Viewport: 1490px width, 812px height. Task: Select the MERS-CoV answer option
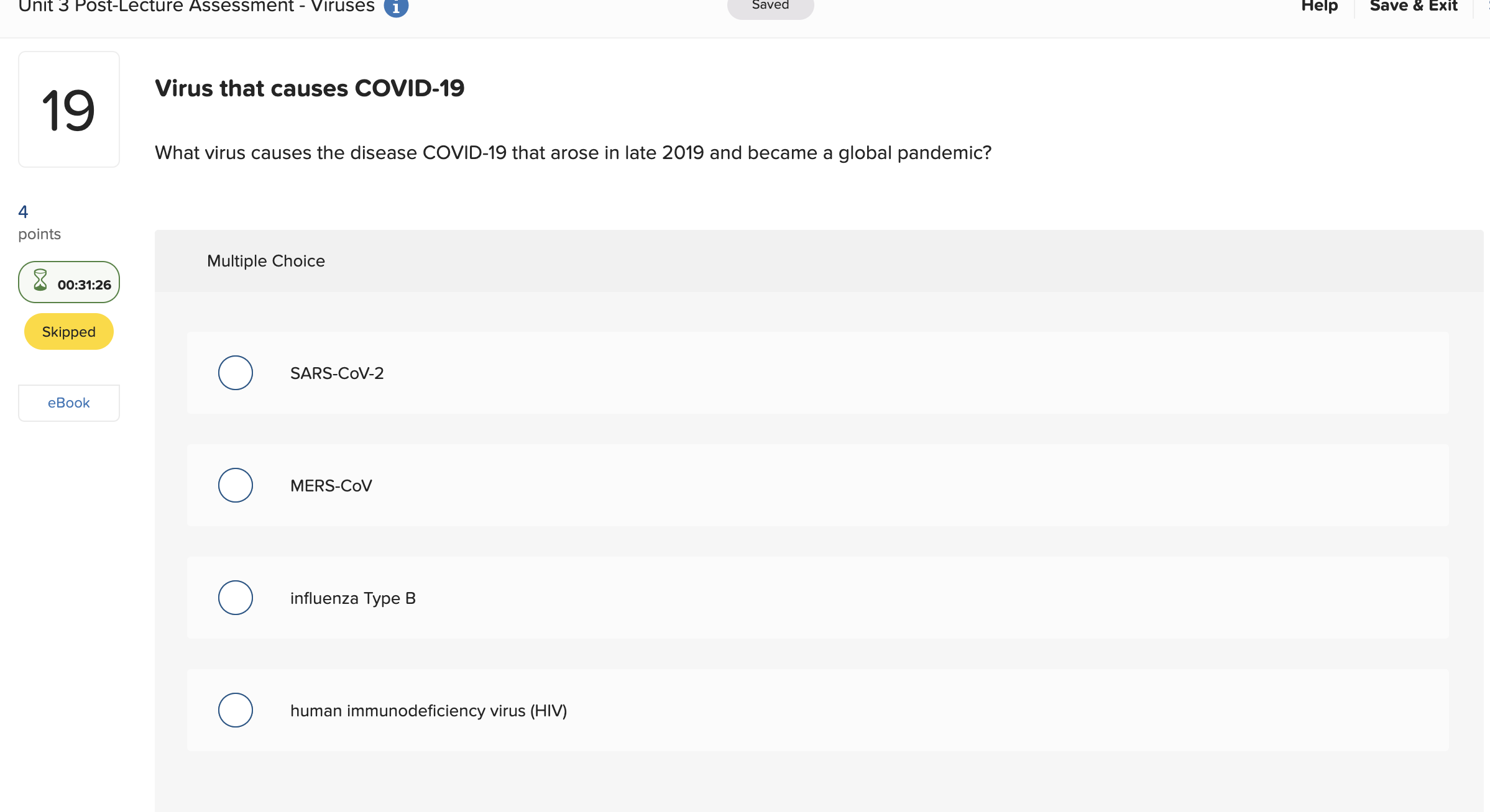point(235,485)
